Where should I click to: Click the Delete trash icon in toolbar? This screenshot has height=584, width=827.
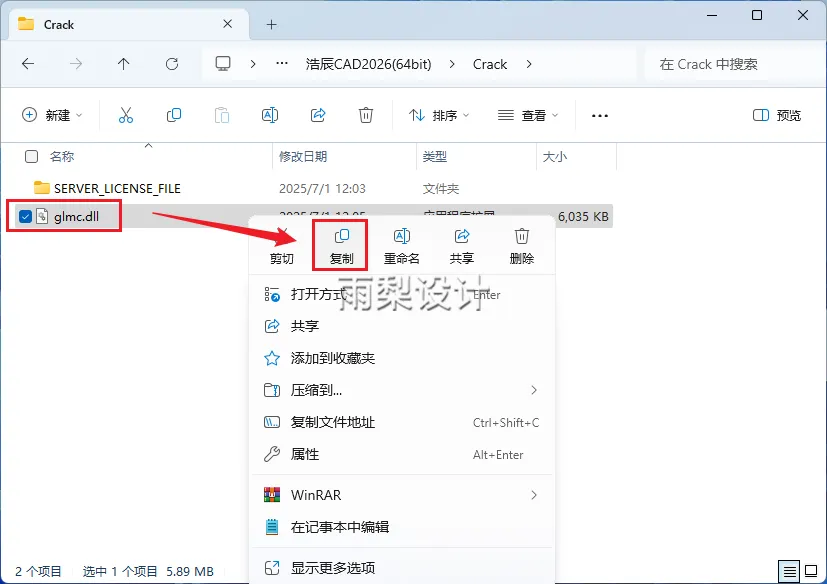[x=366, y=115]
